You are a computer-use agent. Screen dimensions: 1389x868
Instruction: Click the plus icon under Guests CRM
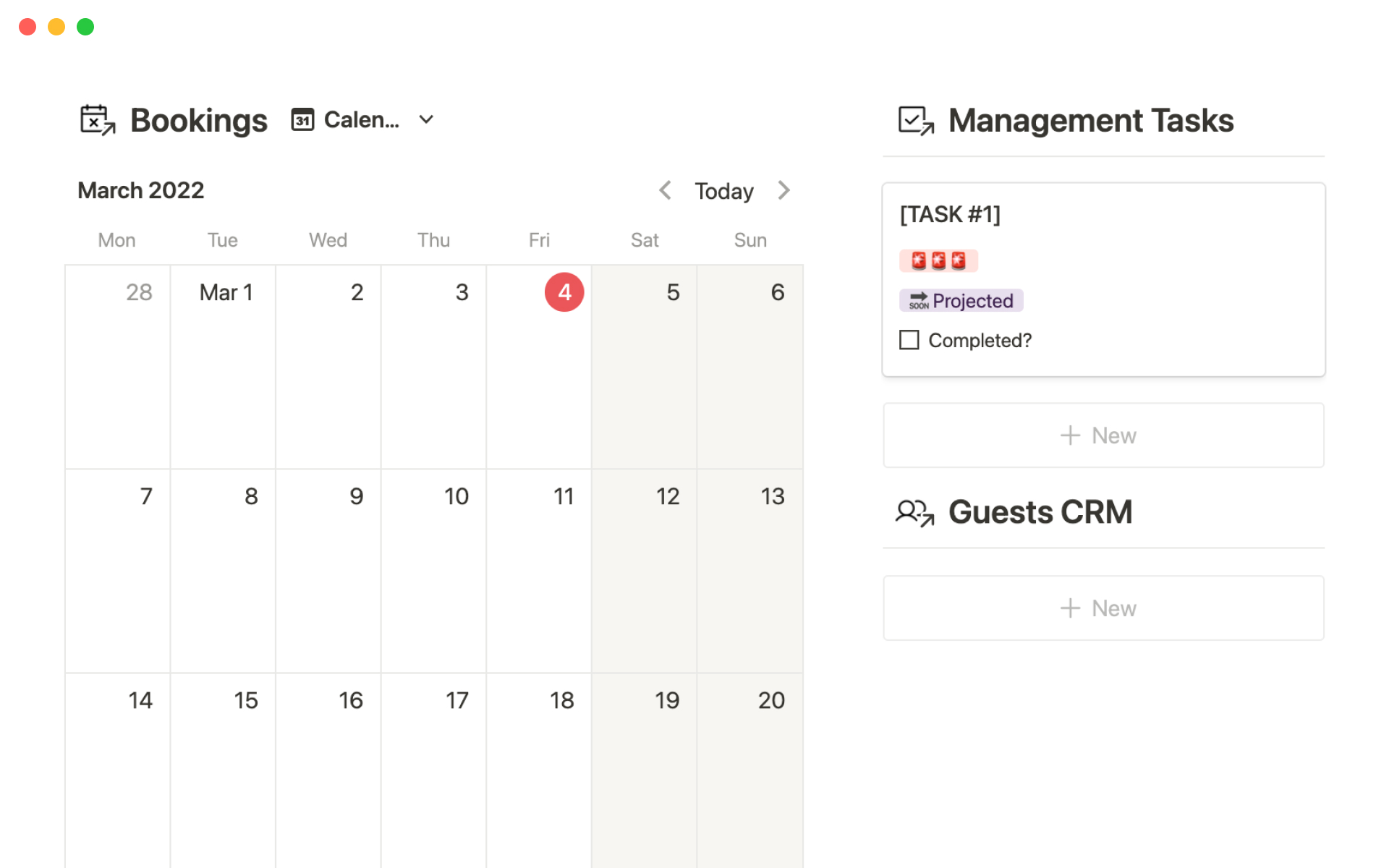(1070, 608)
